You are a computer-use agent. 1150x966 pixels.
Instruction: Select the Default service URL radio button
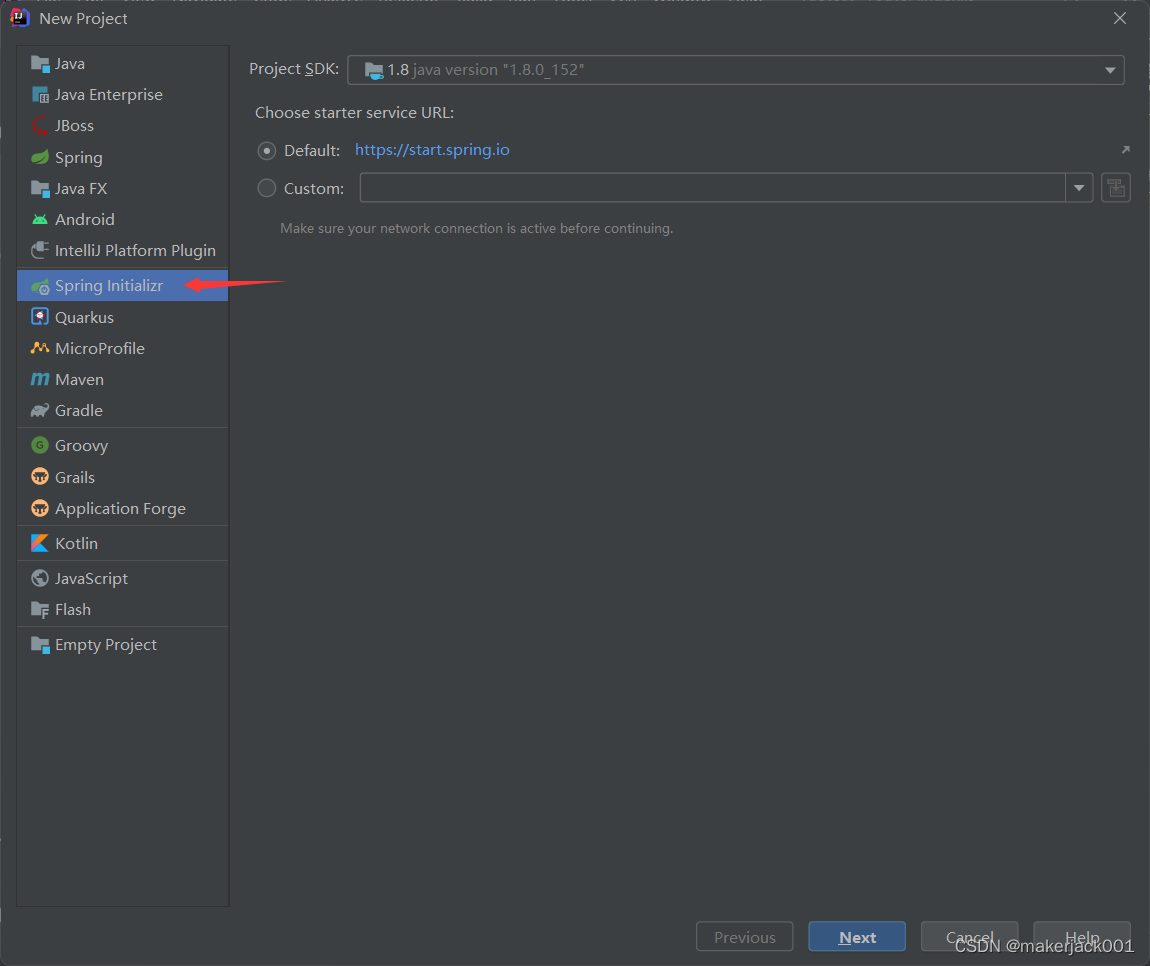coord(267,150)
